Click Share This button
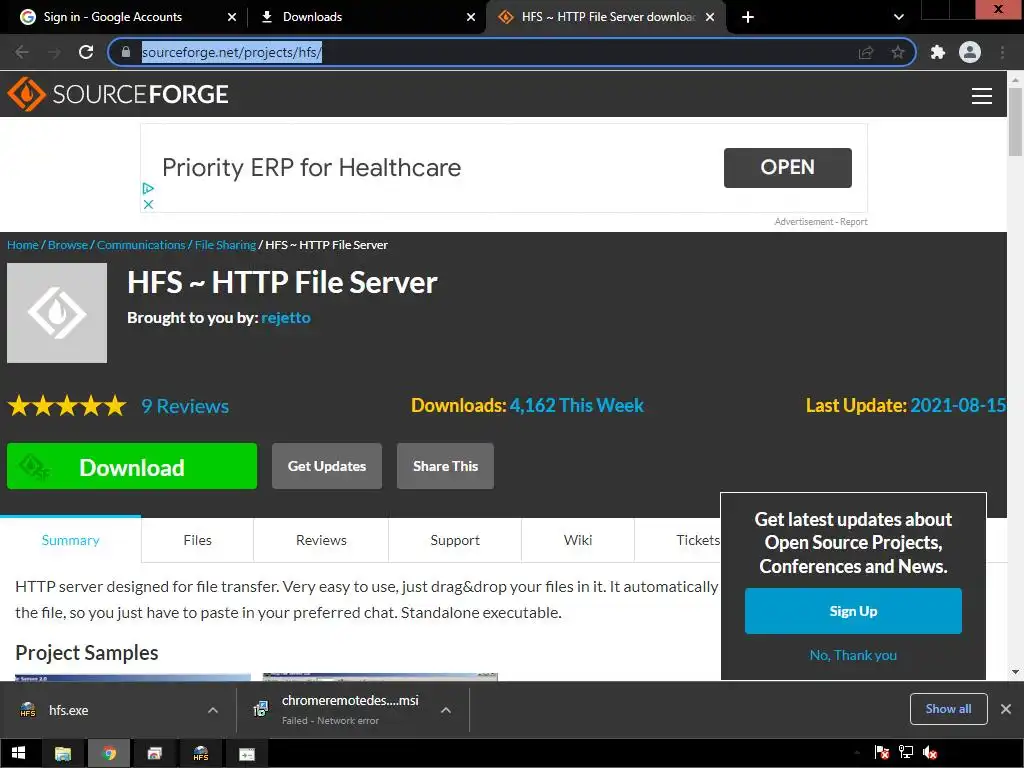Viewport: 1024px width, 768px height. [445, 466]
